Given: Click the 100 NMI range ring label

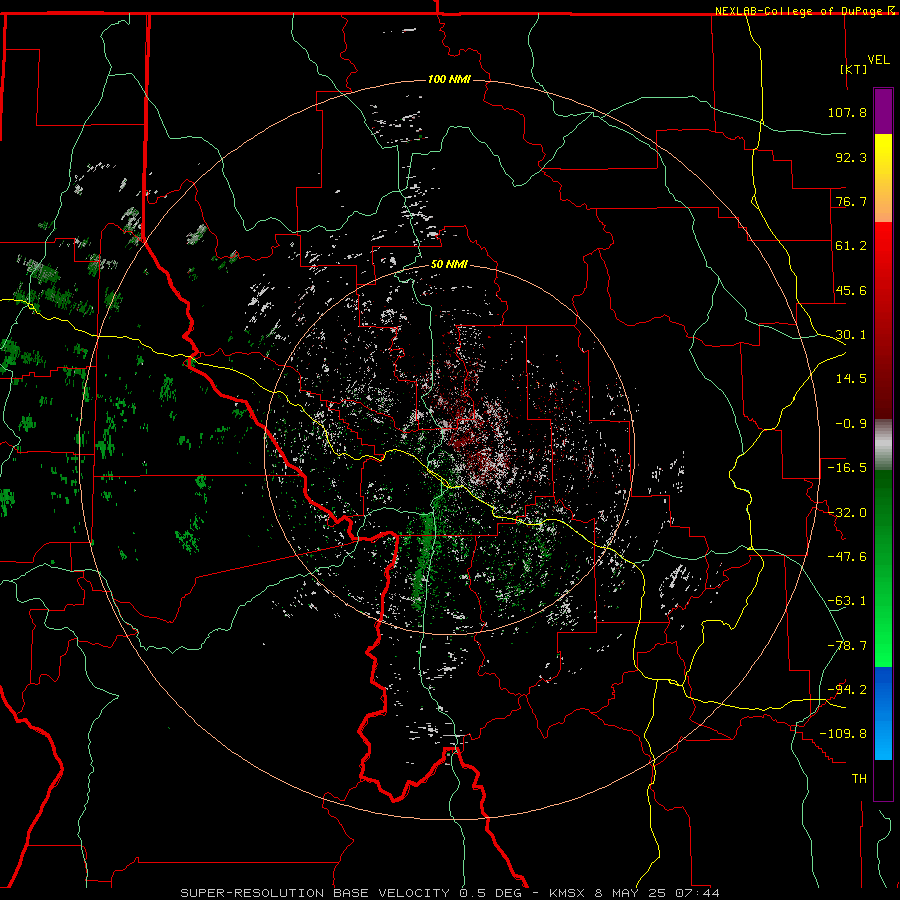Looking at the screenshot, I should coord(449,79).
